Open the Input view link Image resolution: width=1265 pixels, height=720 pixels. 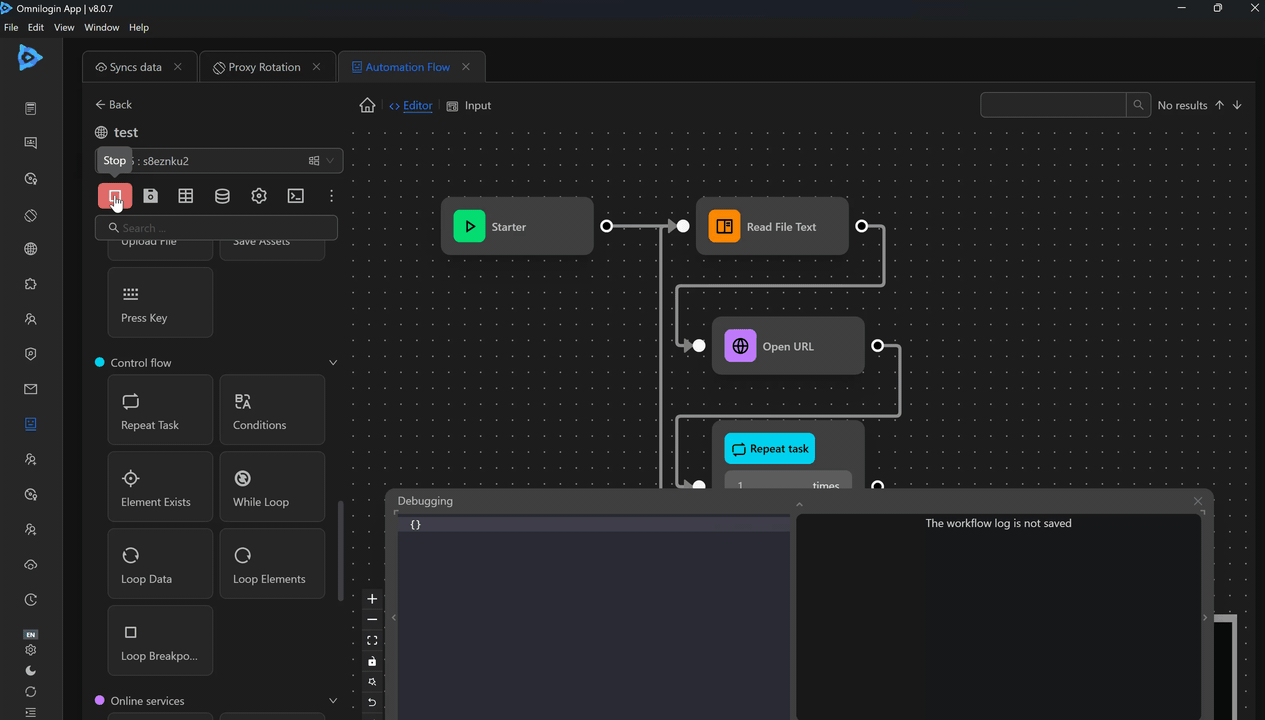(477, 106)
